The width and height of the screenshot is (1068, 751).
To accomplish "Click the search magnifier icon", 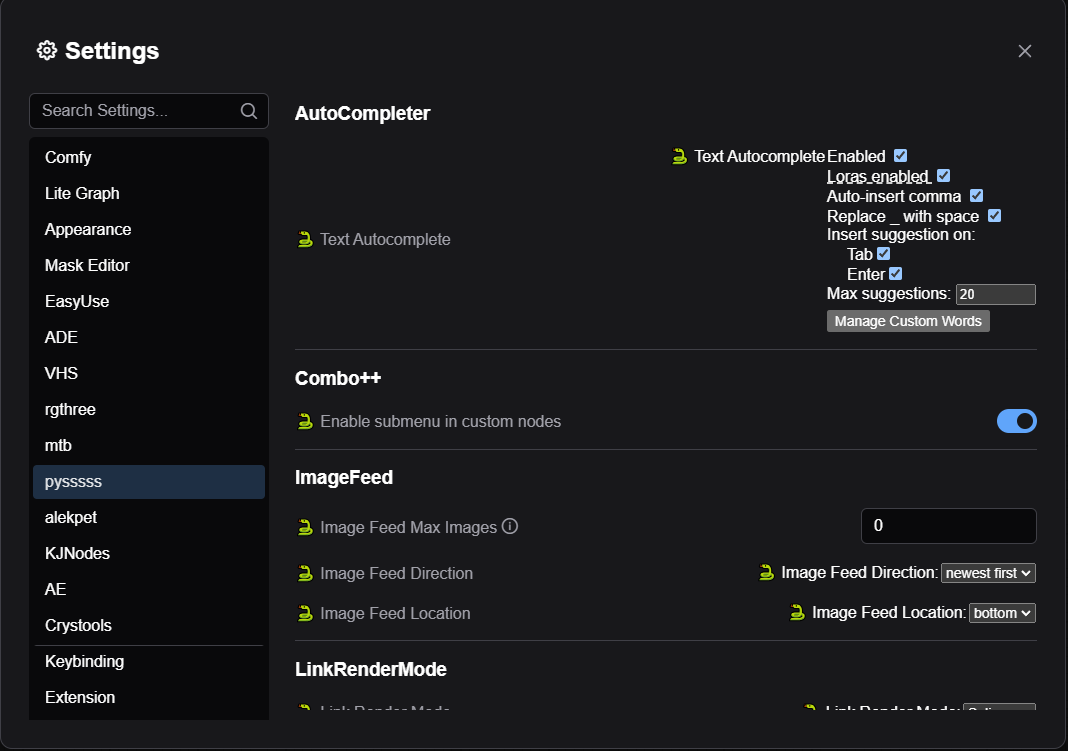I will pos(249,111).
